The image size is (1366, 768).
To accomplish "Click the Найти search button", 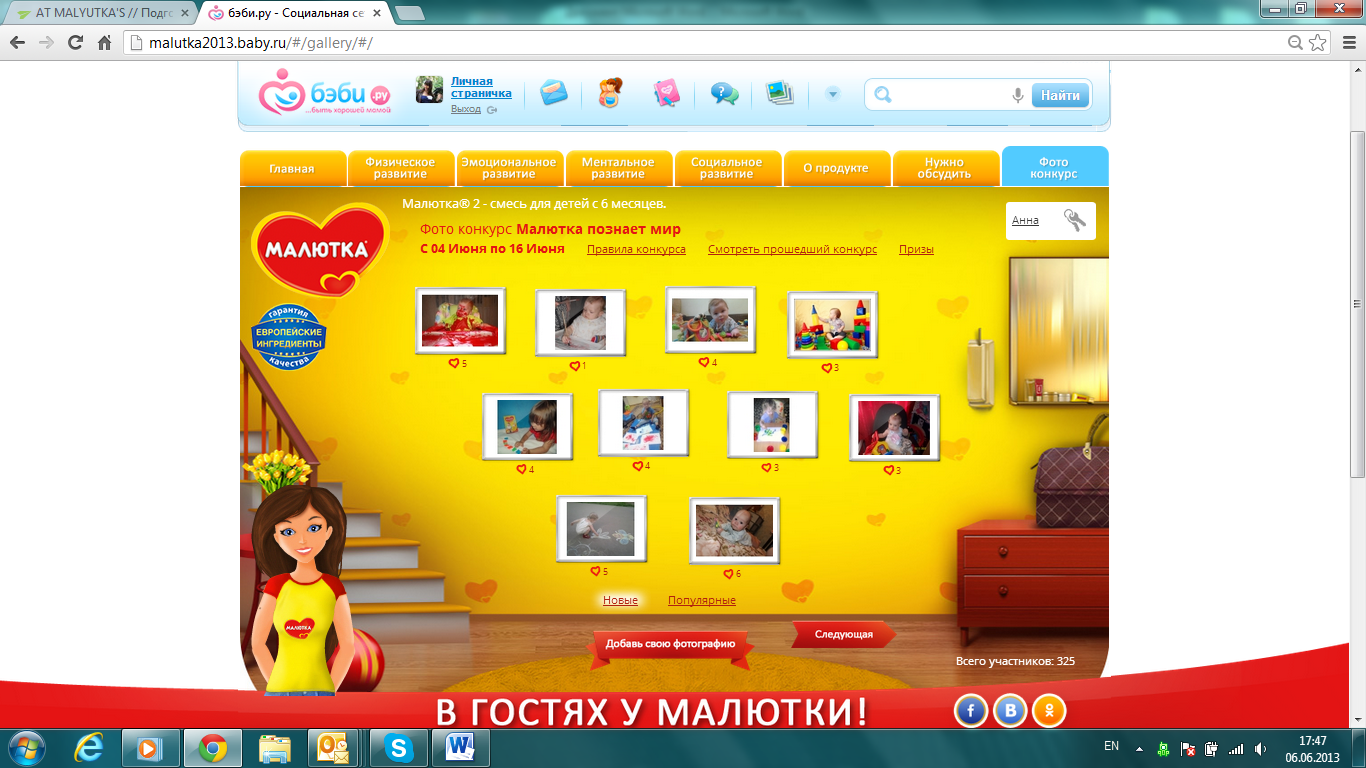I will pyautogui.click(x=1060, y=95).
